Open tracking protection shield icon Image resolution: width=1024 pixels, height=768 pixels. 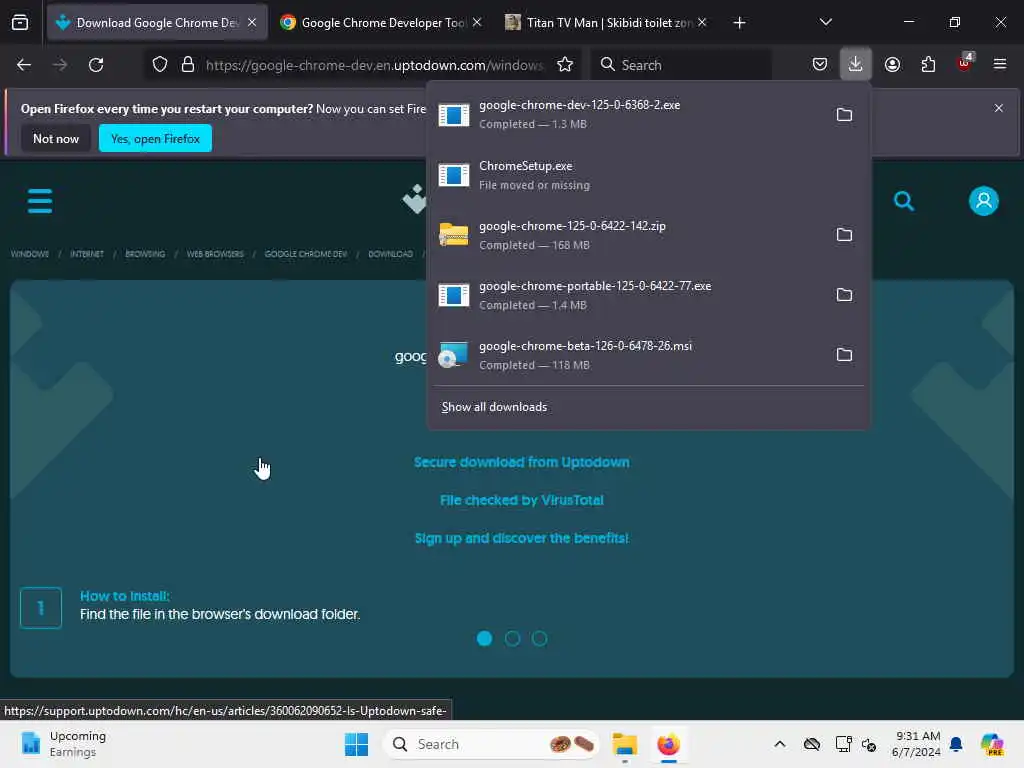click(160, 65)
